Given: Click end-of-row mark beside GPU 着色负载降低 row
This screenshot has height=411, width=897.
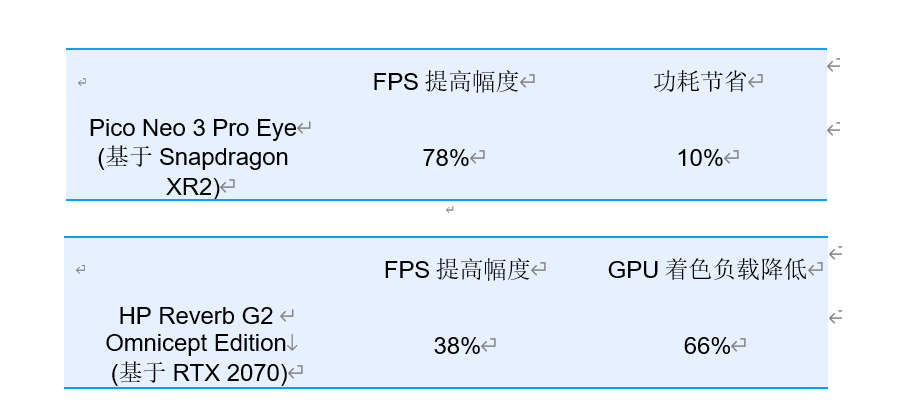Looking at the screenshot, I should (835, 252).
